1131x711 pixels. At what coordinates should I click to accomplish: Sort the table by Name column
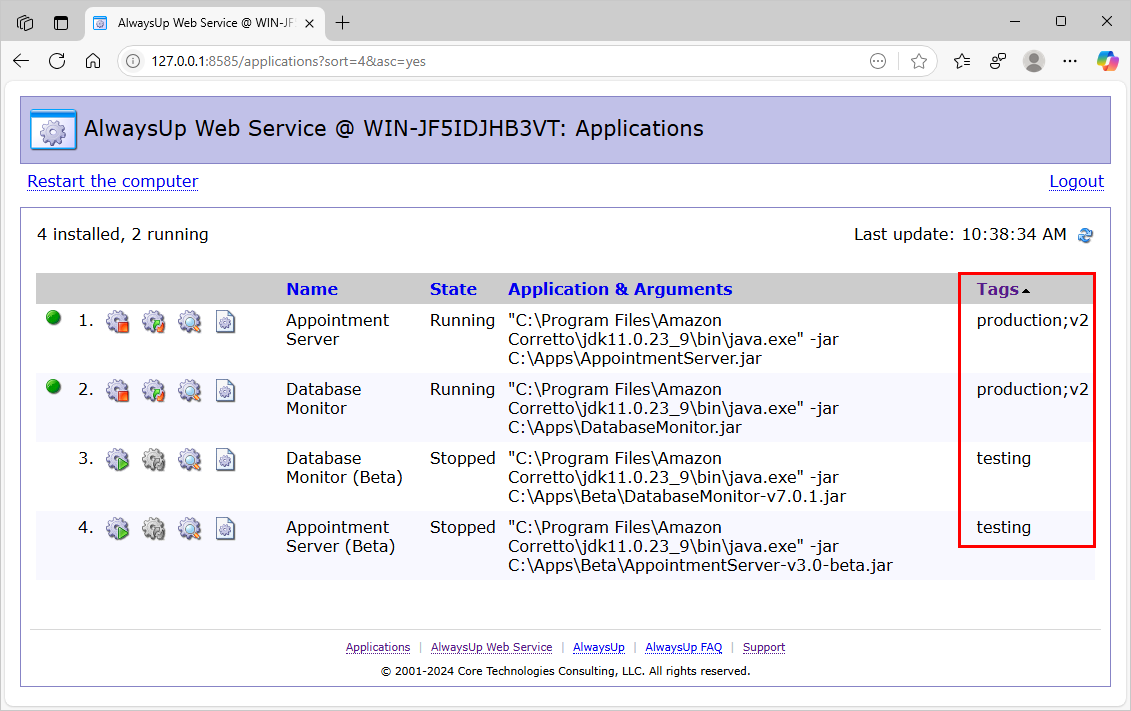coord(312,289)
